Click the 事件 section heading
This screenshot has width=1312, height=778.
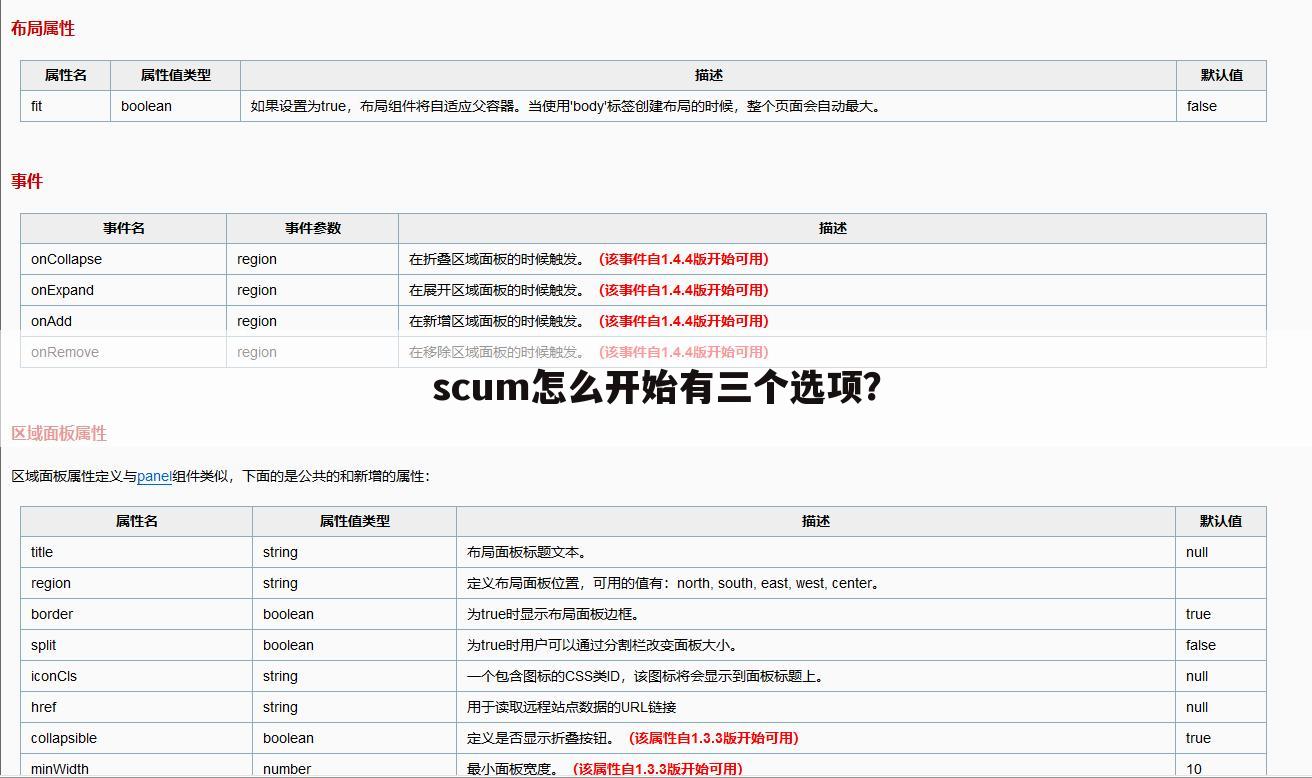pos(27,181)
